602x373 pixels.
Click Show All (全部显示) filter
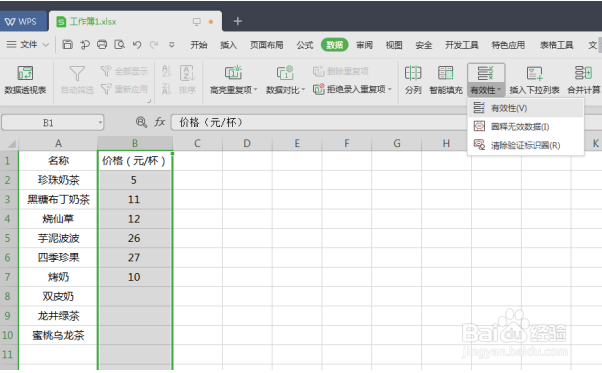click(x=124, y=71)
